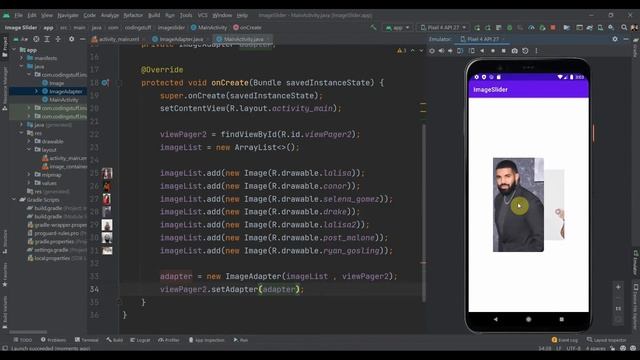The image size is (640, 360).
Task: Click the Make Project hammer icon
Action: [x=373, y=27]
